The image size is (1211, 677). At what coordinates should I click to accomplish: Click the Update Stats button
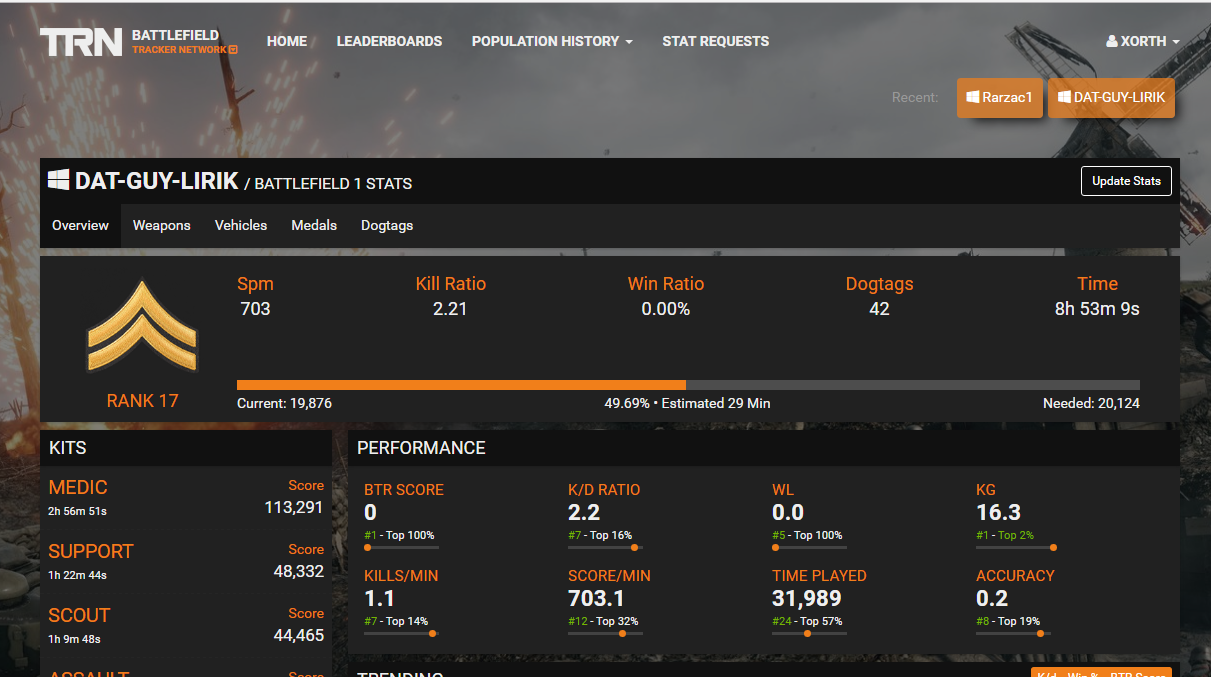(1126, 181)
